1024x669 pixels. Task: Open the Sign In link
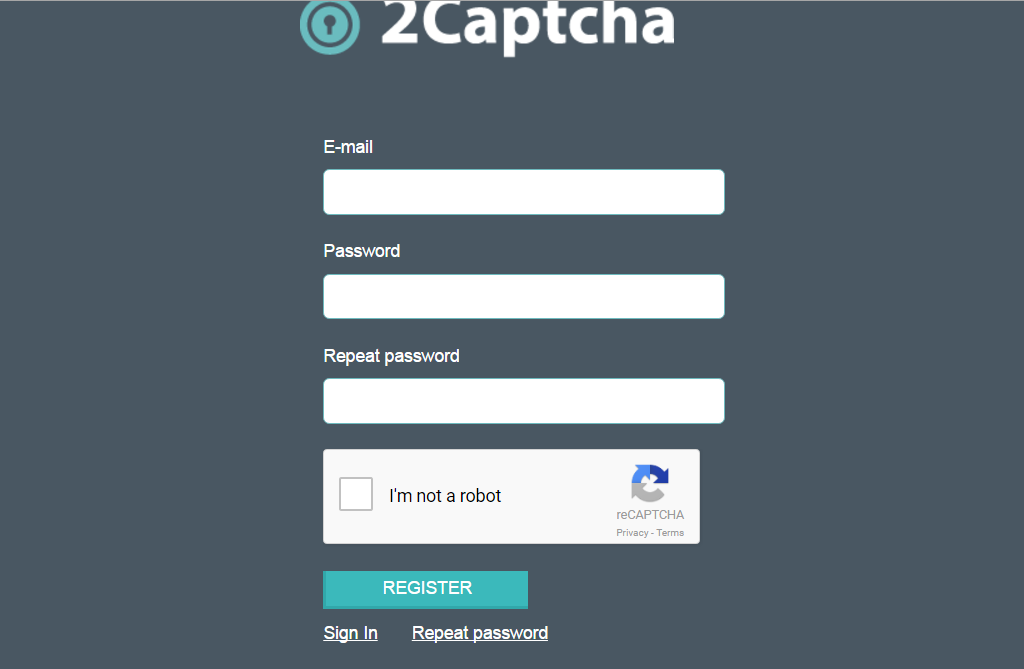350,633
